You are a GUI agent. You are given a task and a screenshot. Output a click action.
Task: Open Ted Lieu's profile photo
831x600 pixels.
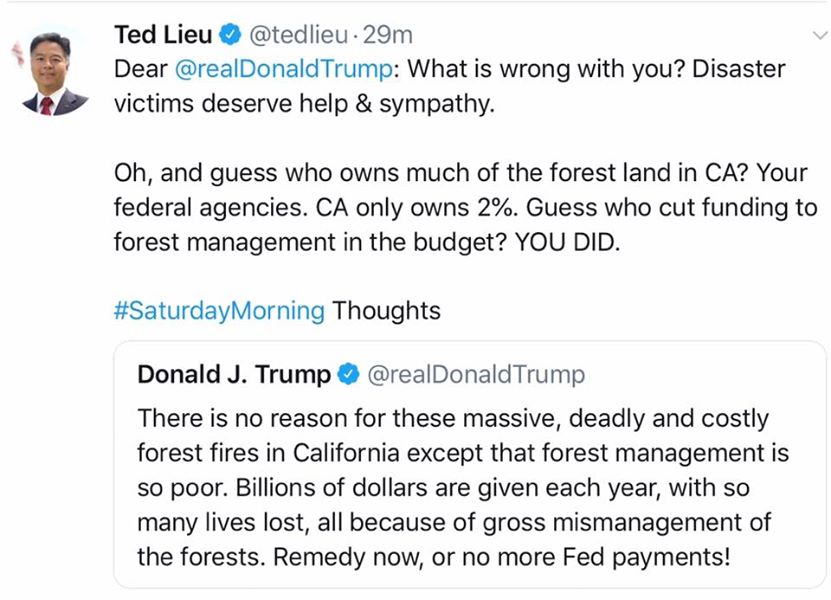(55, 73)
